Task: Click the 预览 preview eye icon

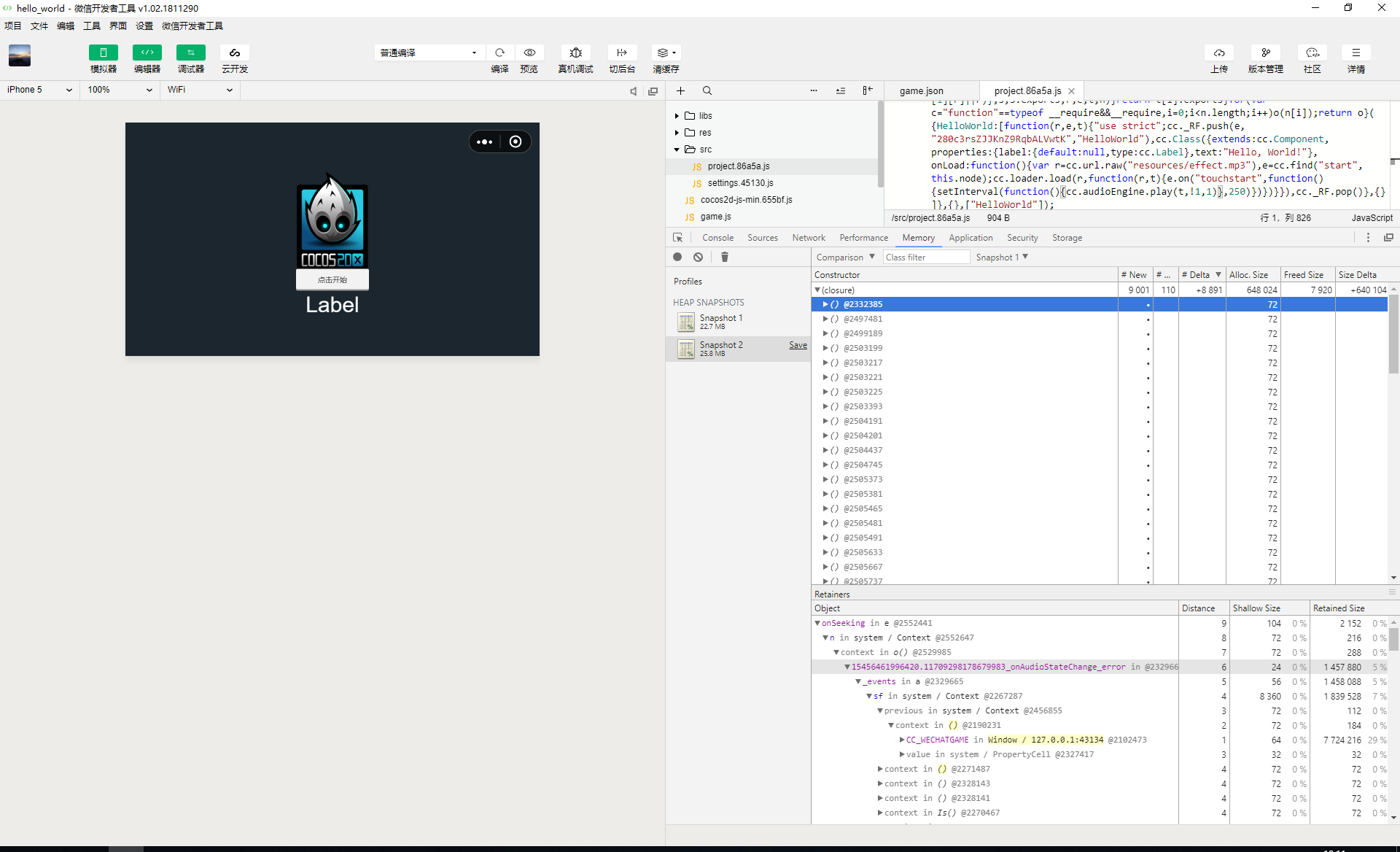Action: click(x=529, y=53)
